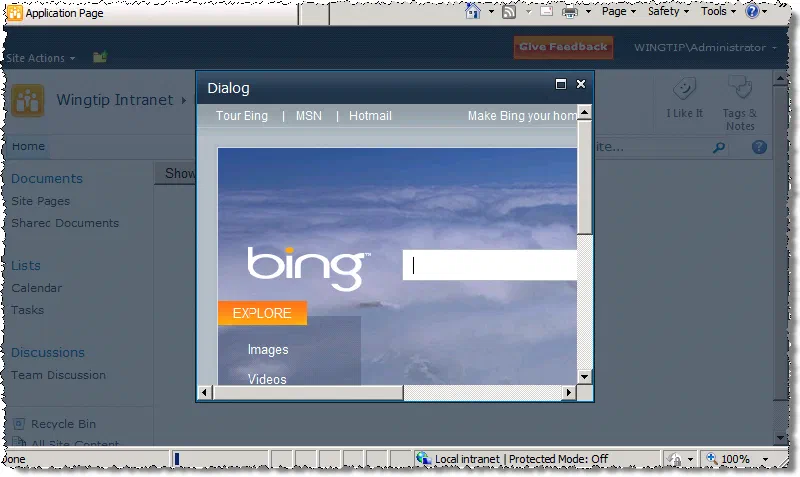Click the IE Help icon

click(752, 11)
